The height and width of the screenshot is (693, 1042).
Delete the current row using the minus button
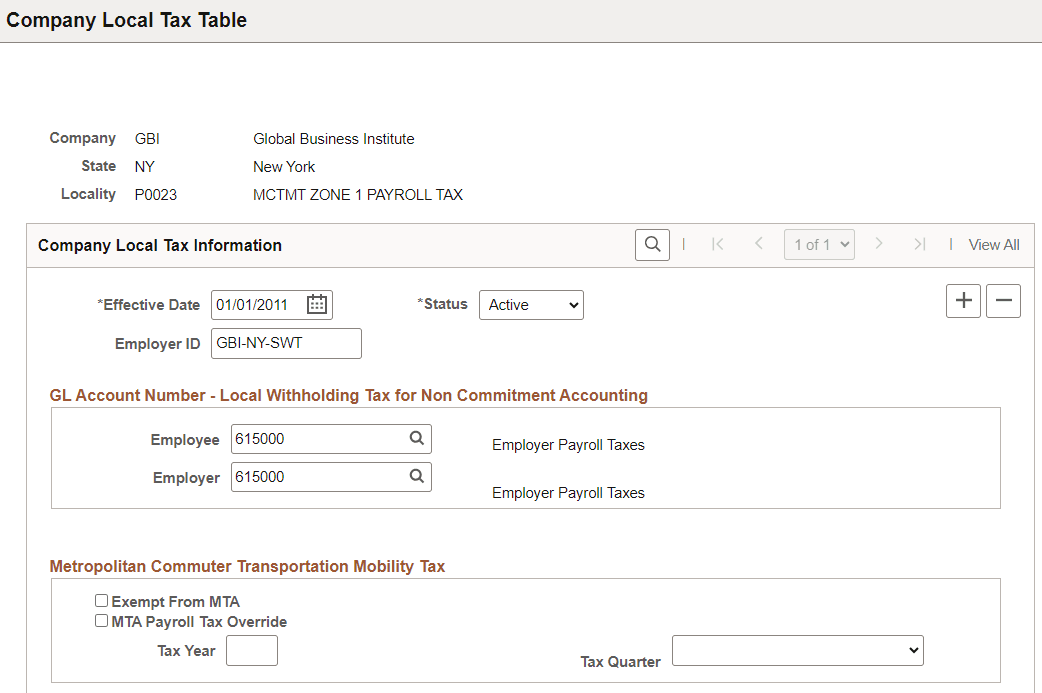pyautogui.click(x=1003, y=300)
